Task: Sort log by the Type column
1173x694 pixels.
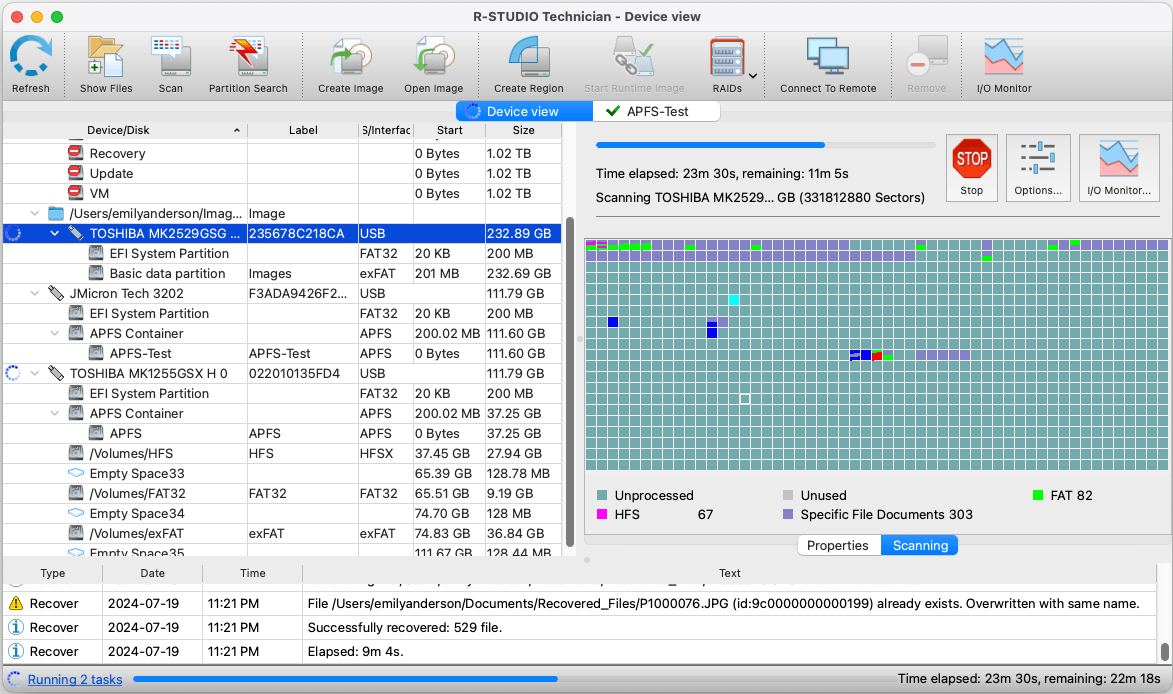Action: (x=52, y=573)
